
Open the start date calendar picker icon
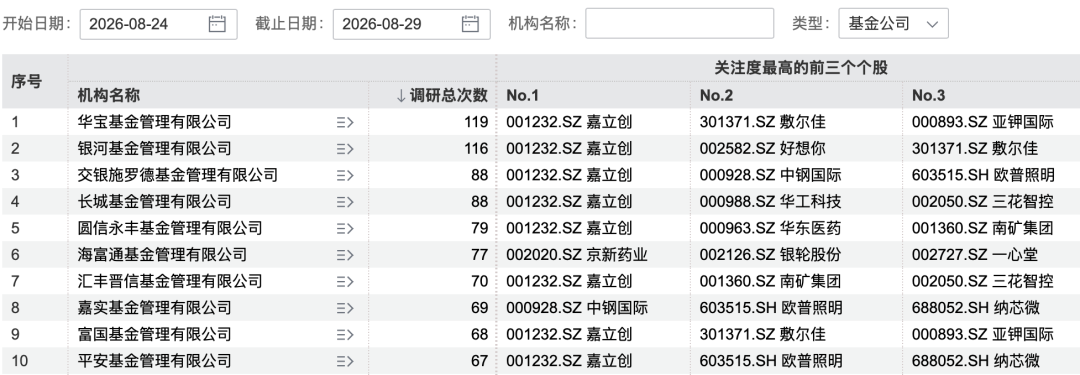tap(217, 23)
